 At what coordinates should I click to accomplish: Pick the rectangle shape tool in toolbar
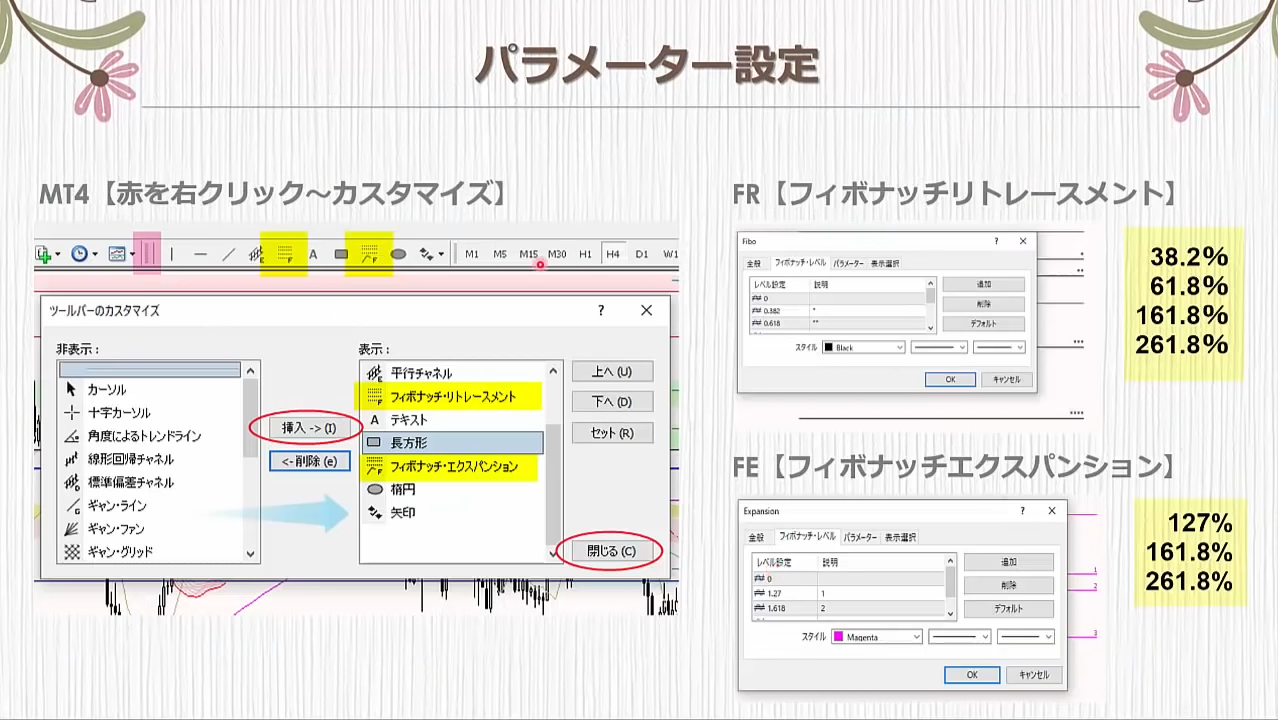pyautogui.click(x=341, y=254)
